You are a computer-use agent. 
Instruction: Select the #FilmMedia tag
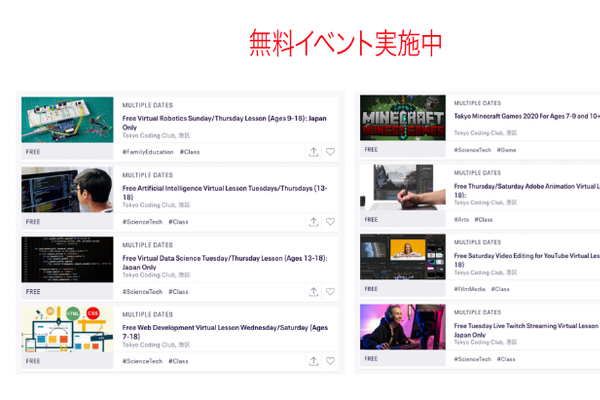pyautogui.click(x=470, y=289)
